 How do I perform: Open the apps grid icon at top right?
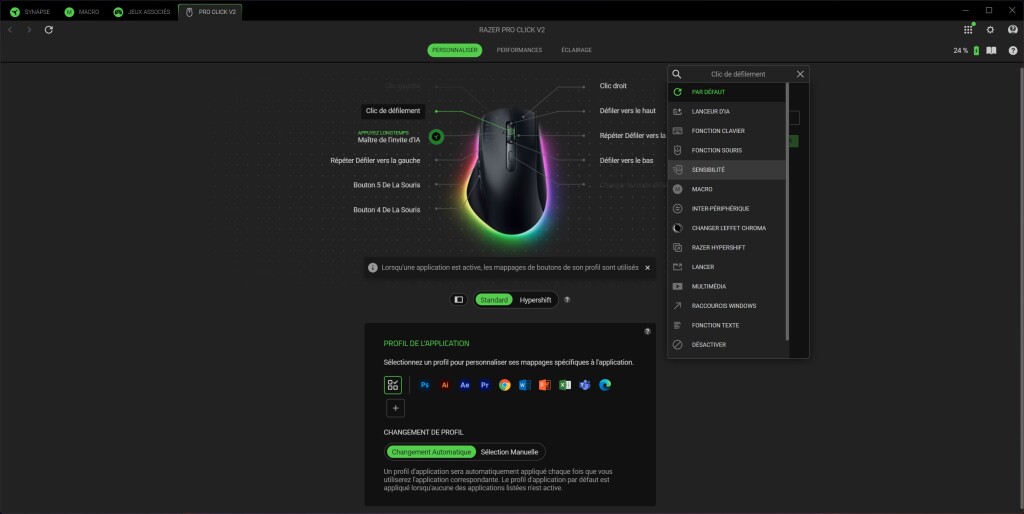click(x=968, y=30)
